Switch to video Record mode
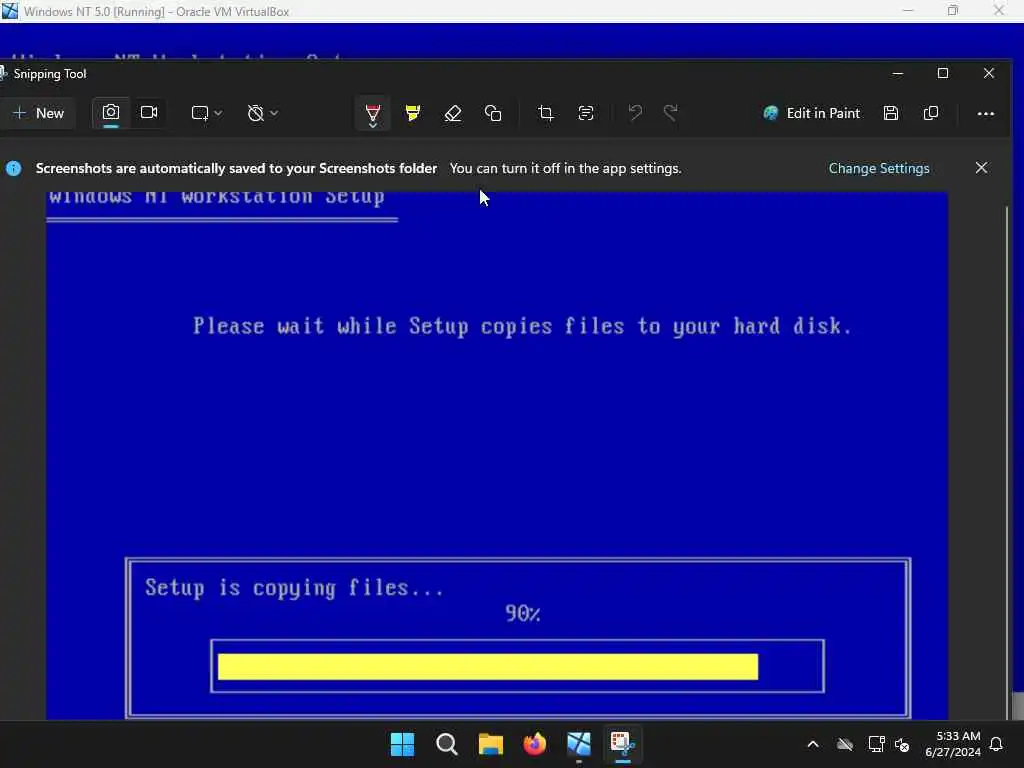Viewport: 1024px width, 768px height. click(x=149, y=112)
